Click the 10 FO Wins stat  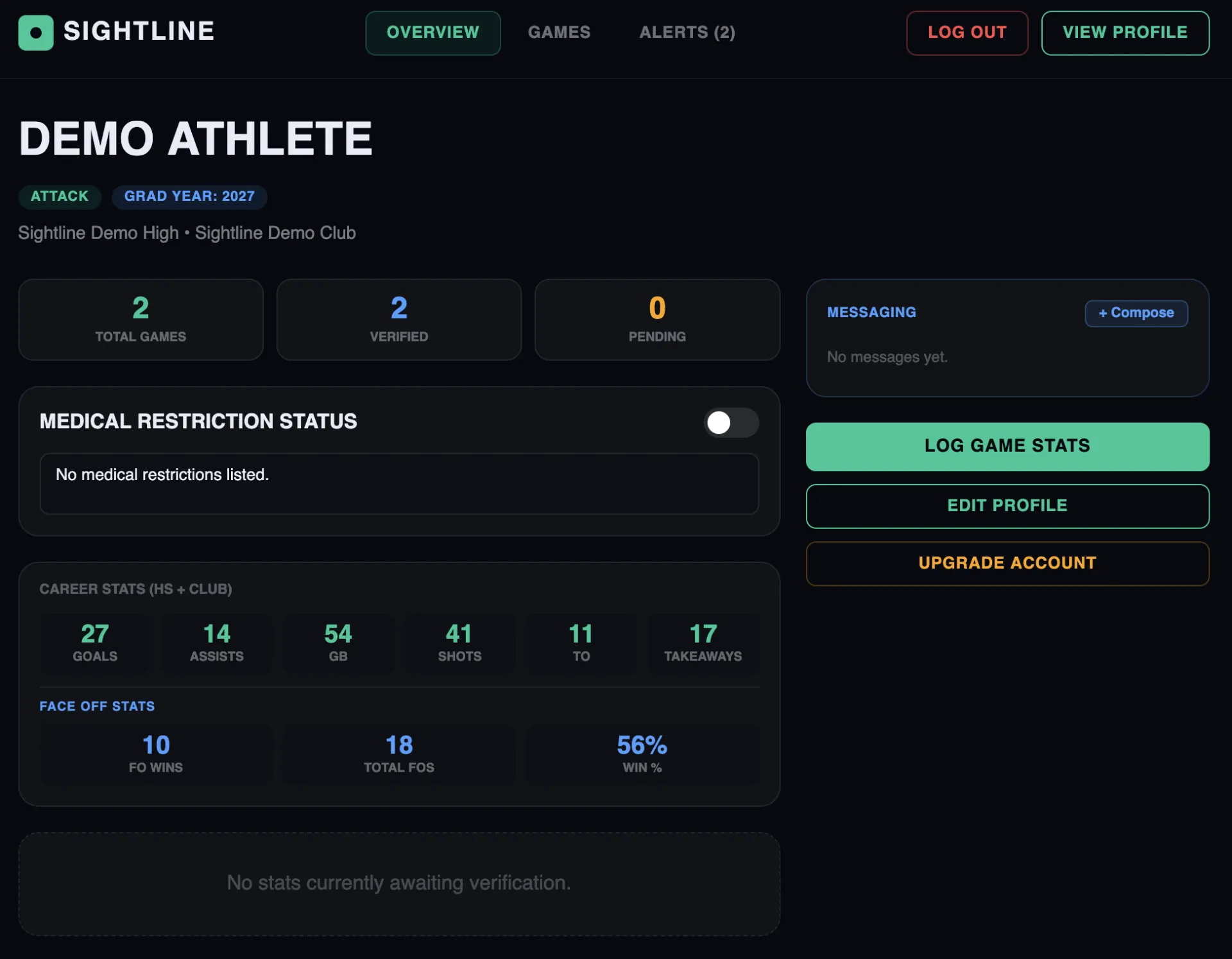click(x=156, y=754)
